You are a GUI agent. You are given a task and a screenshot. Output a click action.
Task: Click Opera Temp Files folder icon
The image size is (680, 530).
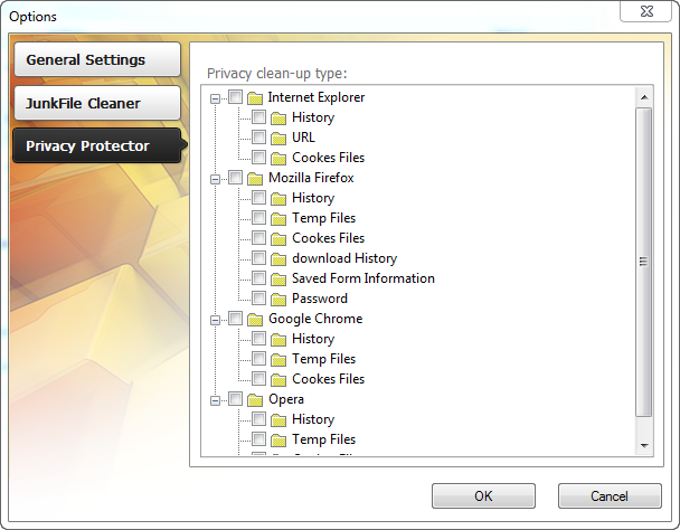click(278, 440)
